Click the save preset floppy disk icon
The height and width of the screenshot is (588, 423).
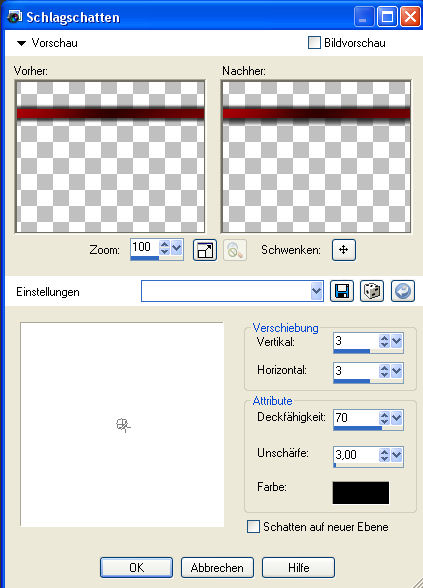click(342, 291)
